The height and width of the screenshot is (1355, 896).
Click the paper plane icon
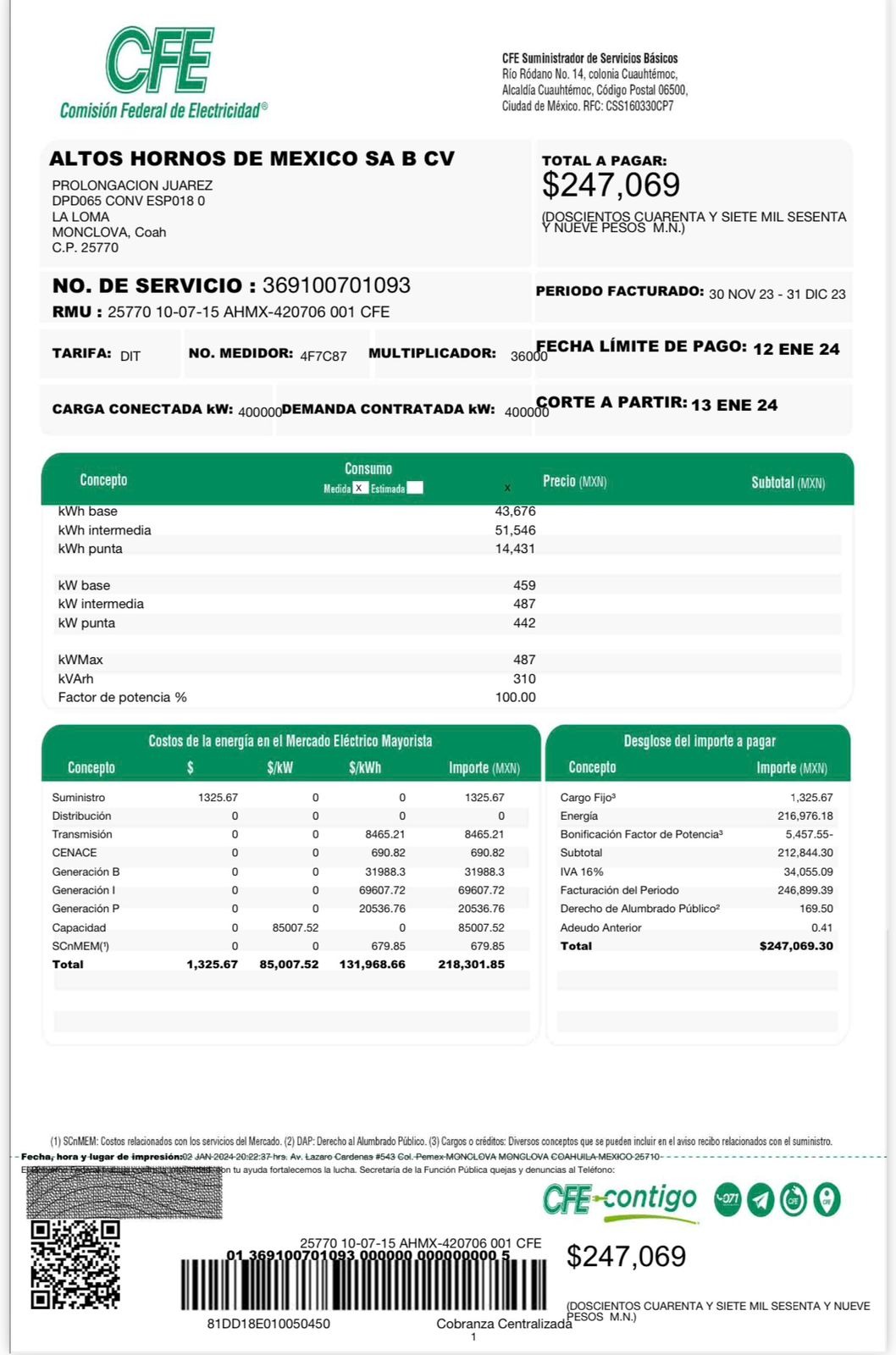(760, 1199)
